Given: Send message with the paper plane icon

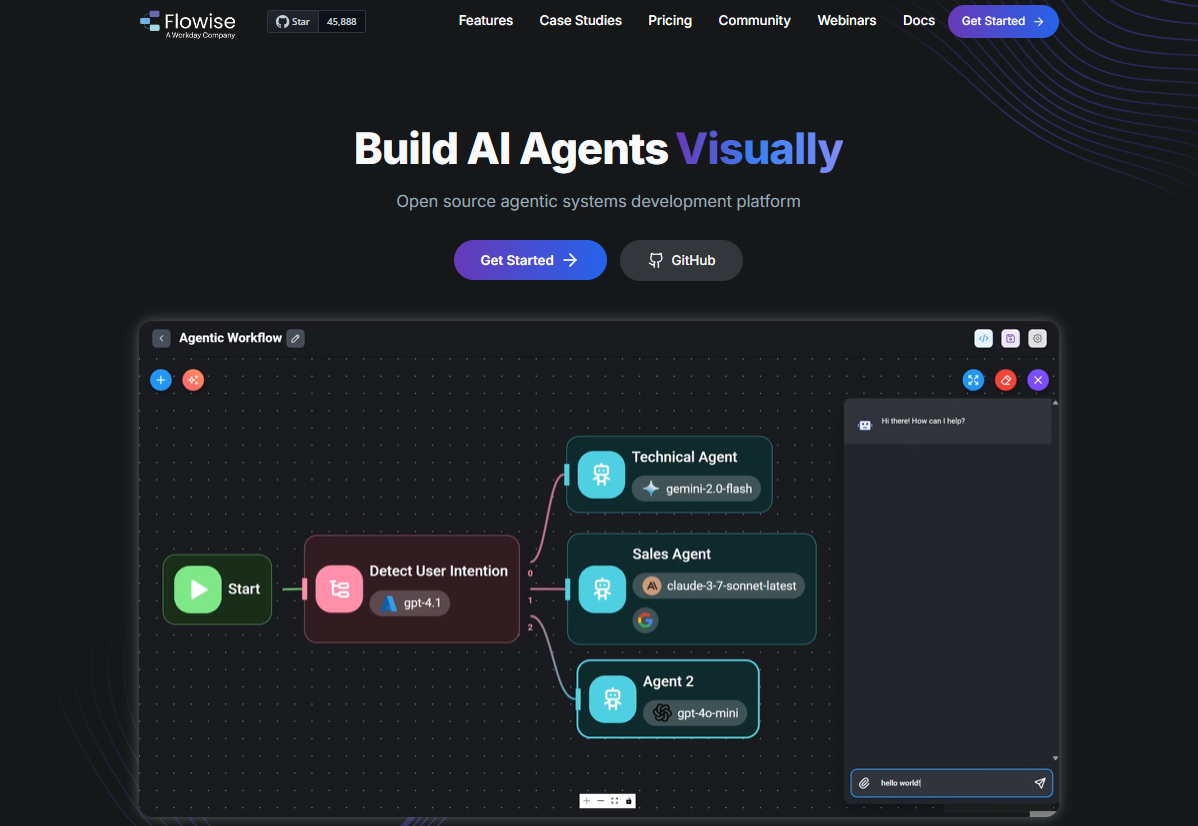Looking at the screenshot, I should (x=1039, y=783).
